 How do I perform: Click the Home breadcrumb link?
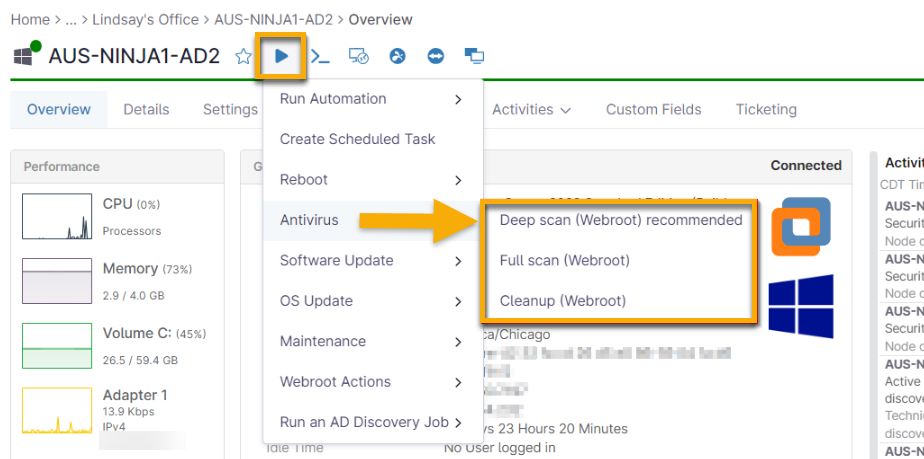click(x=30, y=19)
